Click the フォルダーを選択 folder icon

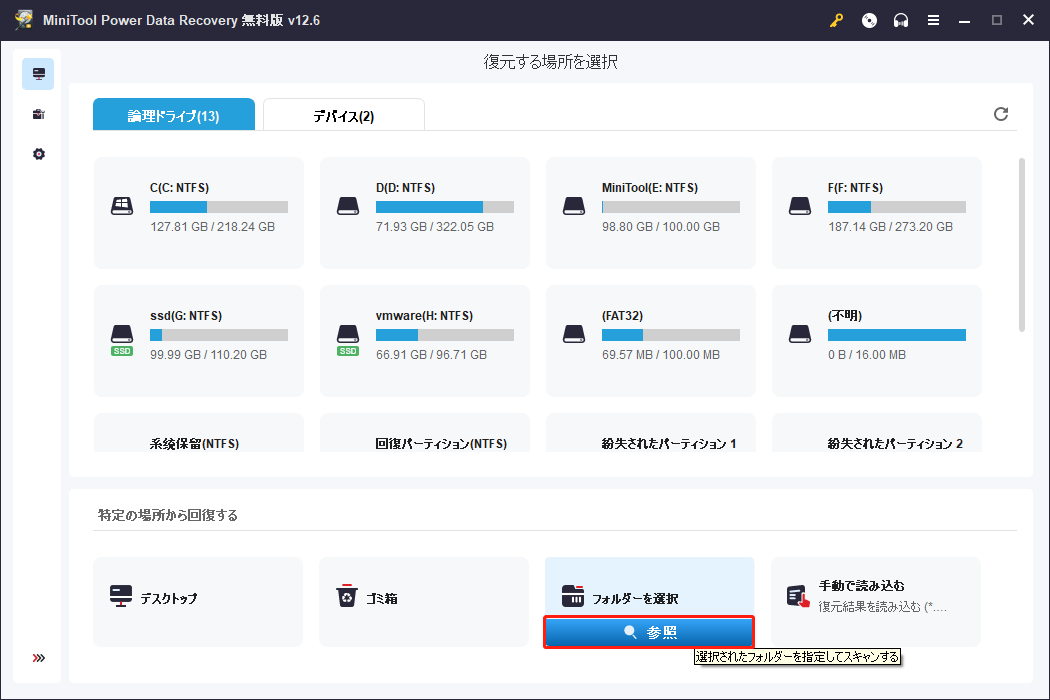573,596
